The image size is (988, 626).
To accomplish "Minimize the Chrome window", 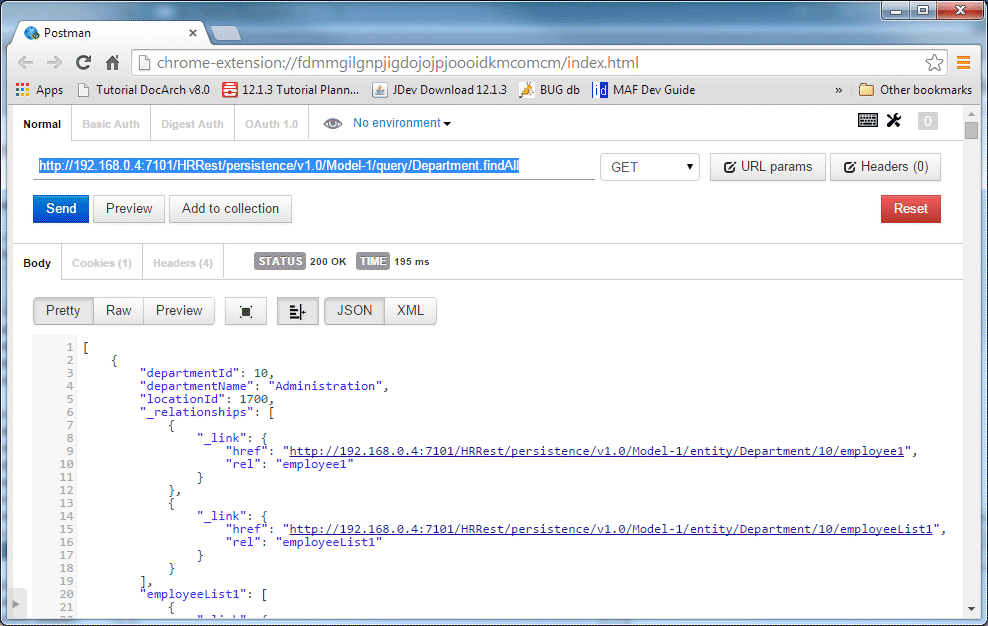I will tap(896, 11).
